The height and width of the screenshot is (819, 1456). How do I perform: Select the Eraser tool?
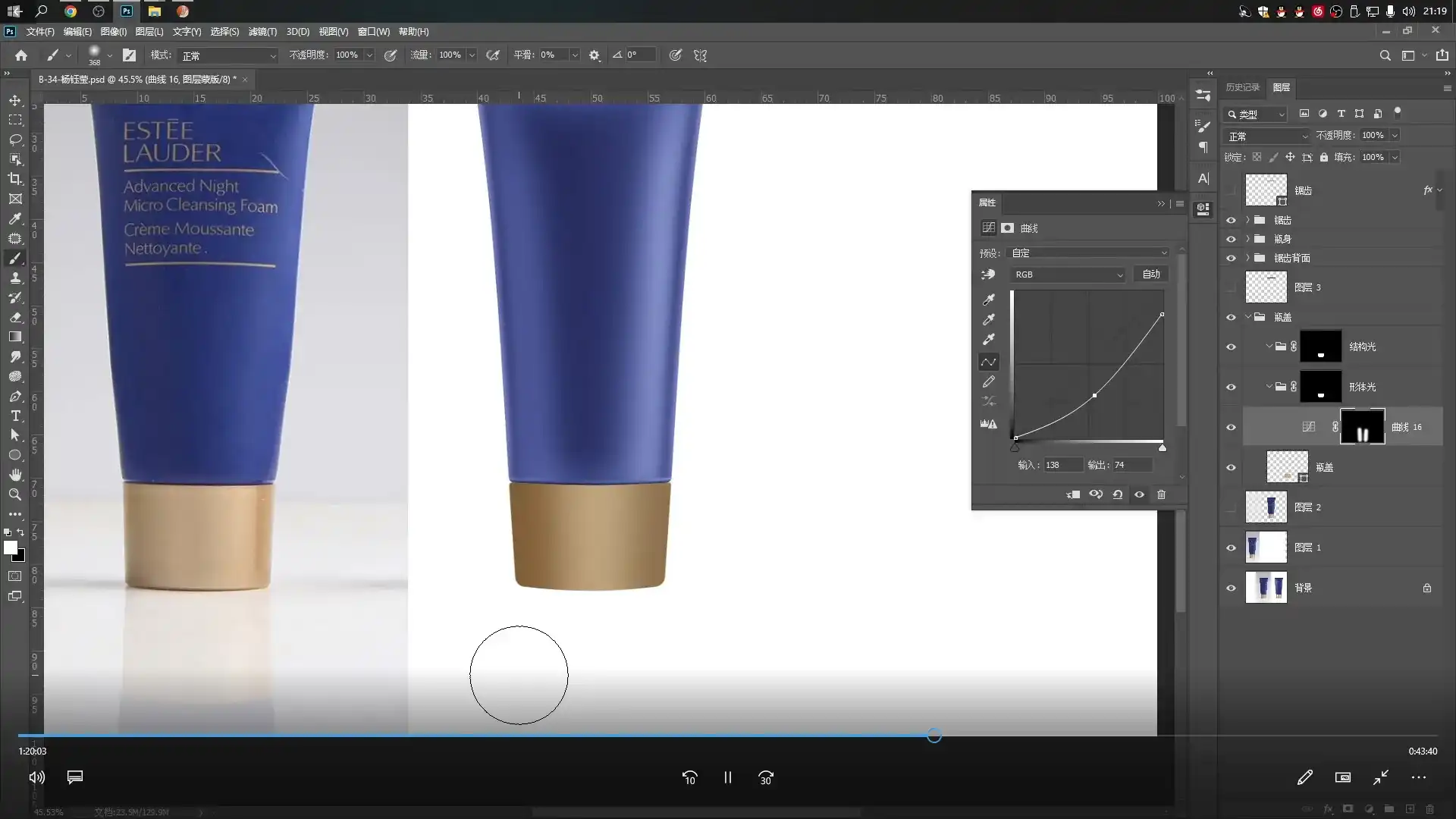(x=15, y=317)
